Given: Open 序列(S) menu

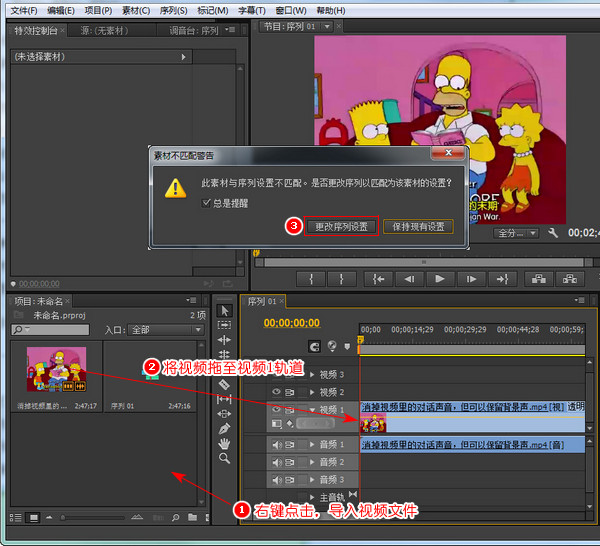Looking at the screenshot, I should click(173, 10).
